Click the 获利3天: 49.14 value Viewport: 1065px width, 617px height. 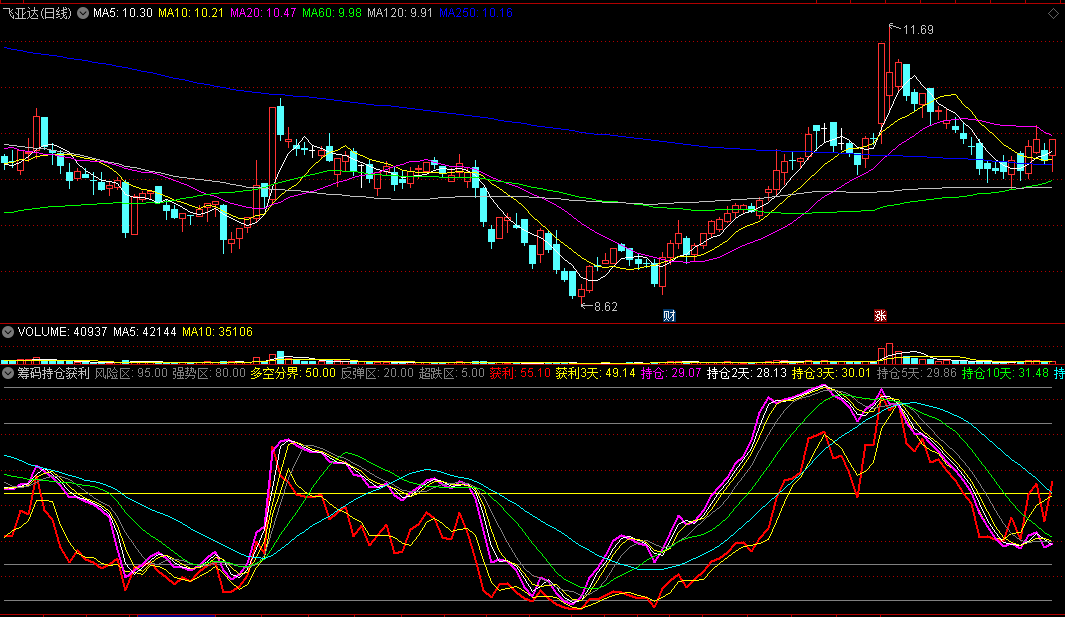pyautogui.click(x=596, y=373)
